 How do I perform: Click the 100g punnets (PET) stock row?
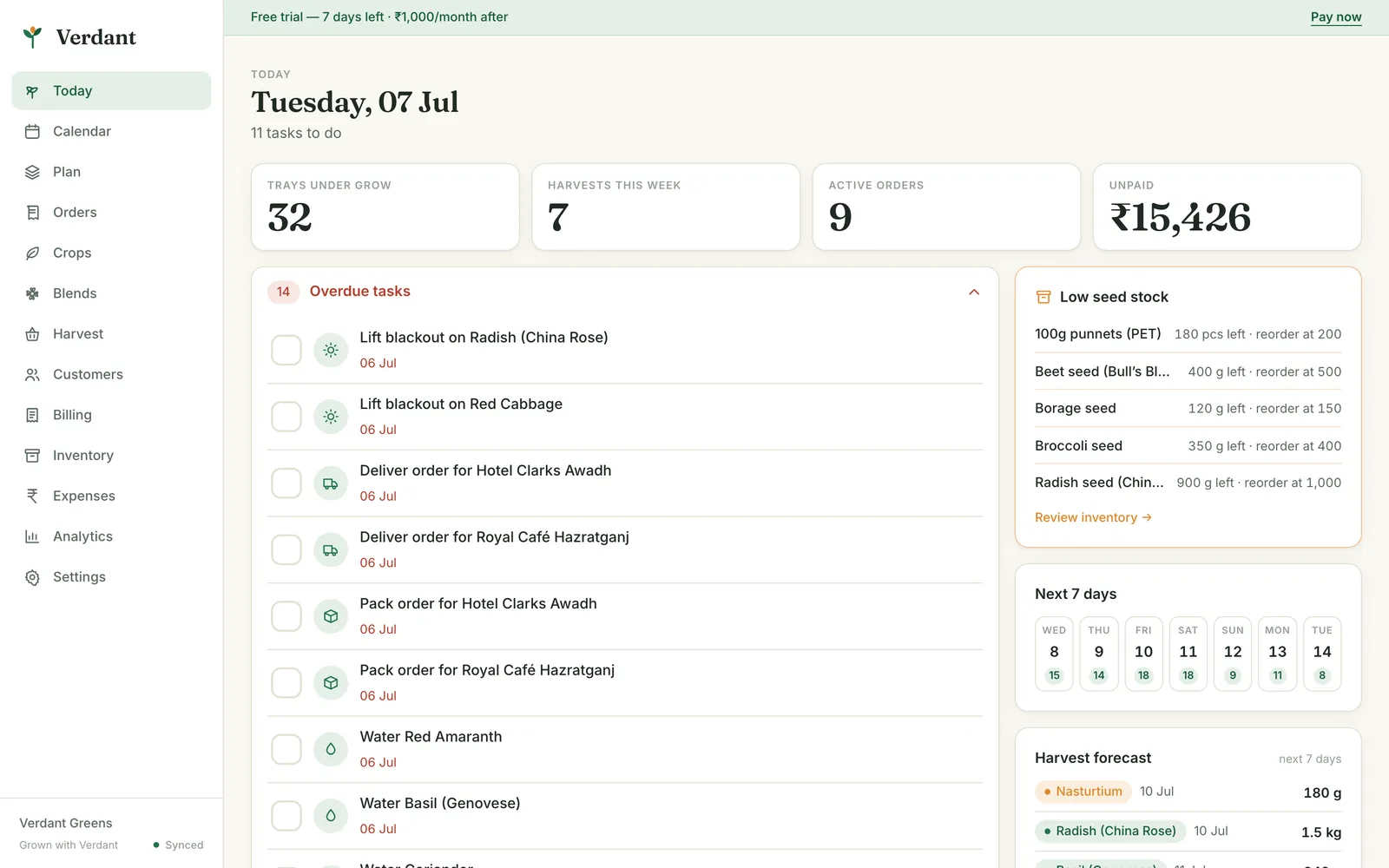(x=1188, y=334)
